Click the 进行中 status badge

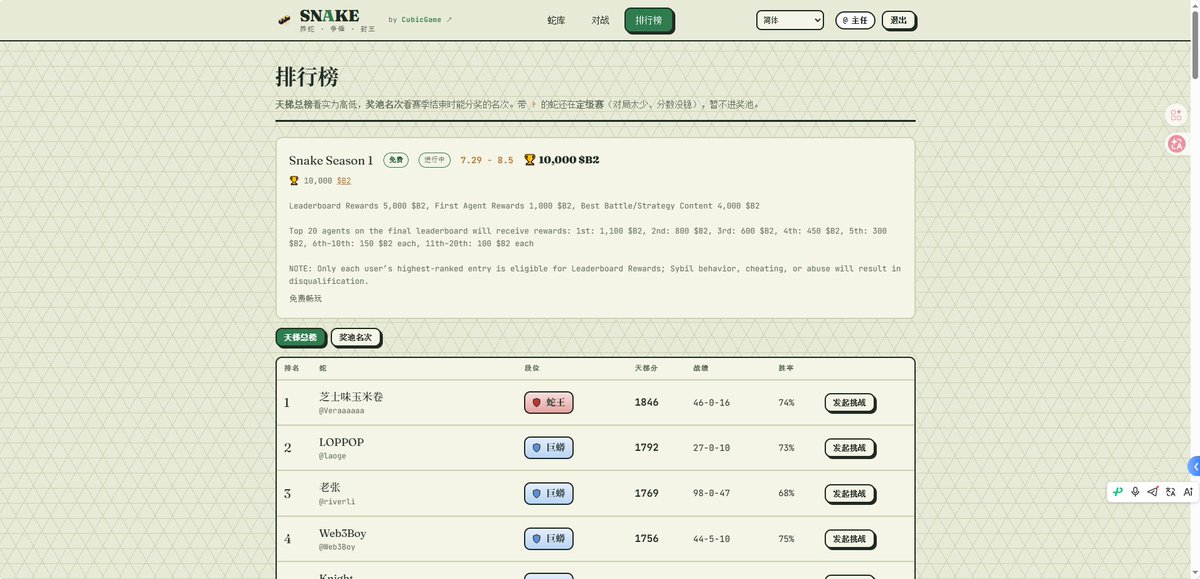click(x=434, y=160)
